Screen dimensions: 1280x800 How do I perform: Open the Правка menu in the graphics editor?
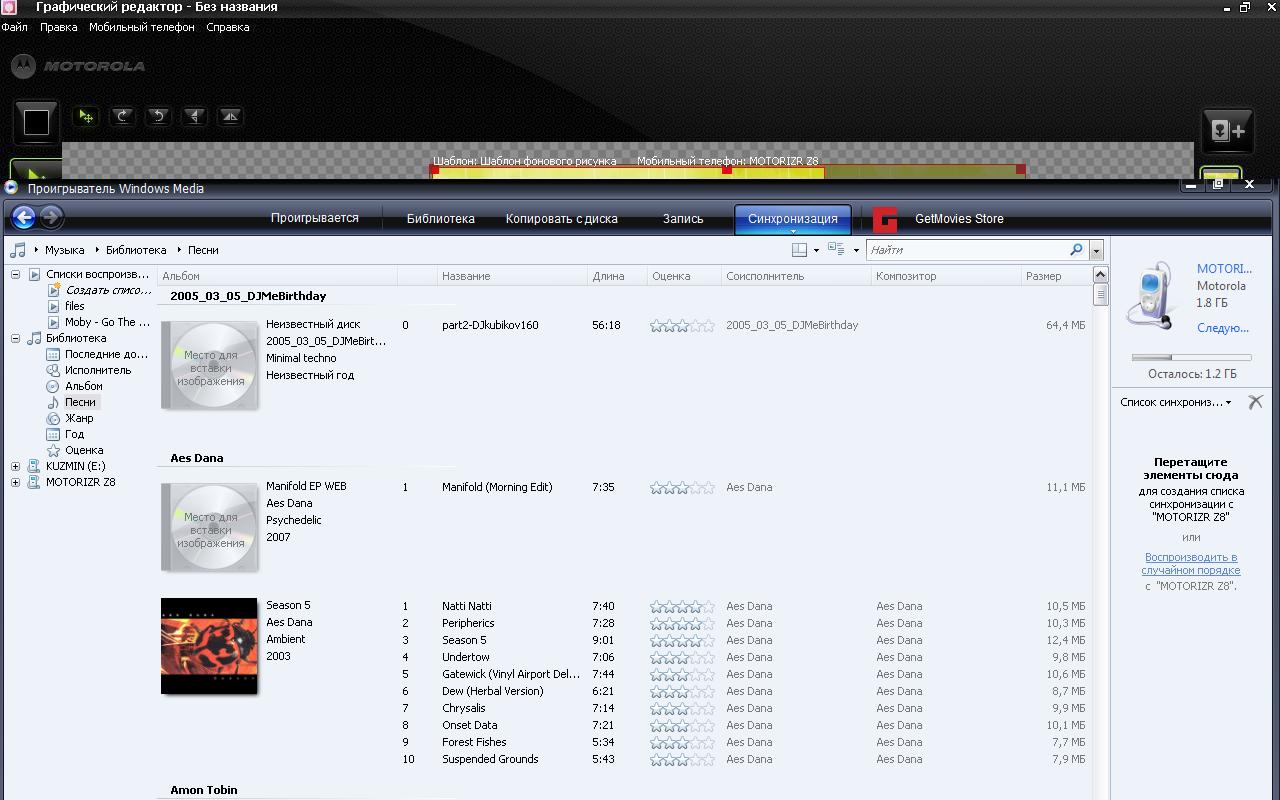click(59, 27)
